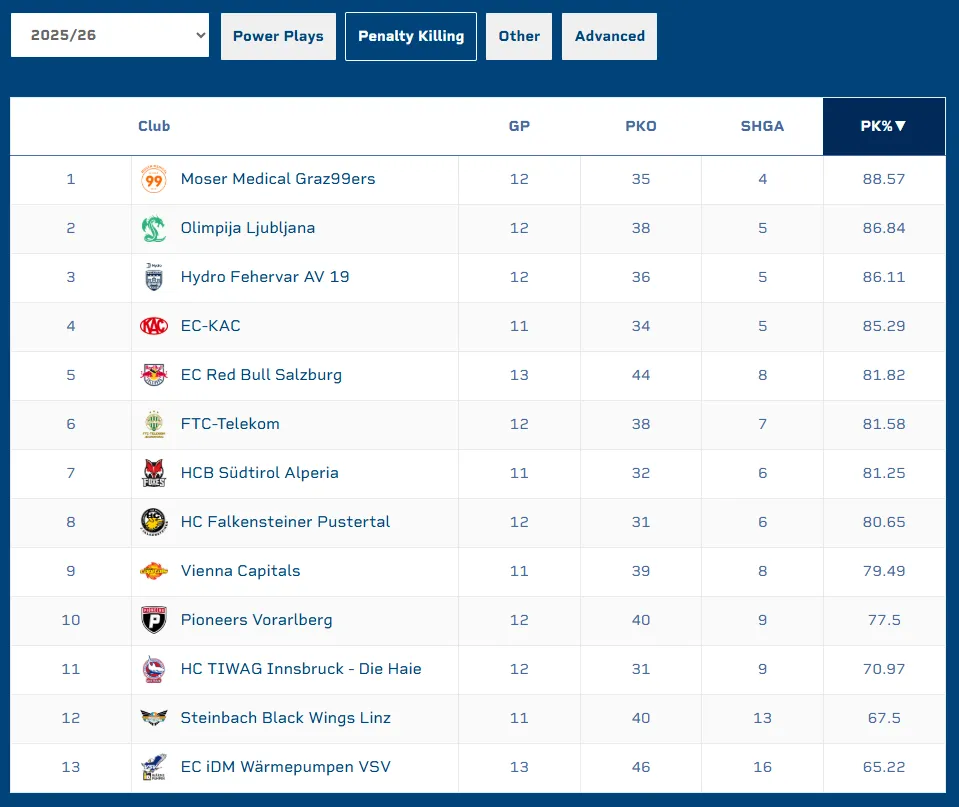Open the FTC-Telekom team link

pyautogui.click(x=230, y=425)
